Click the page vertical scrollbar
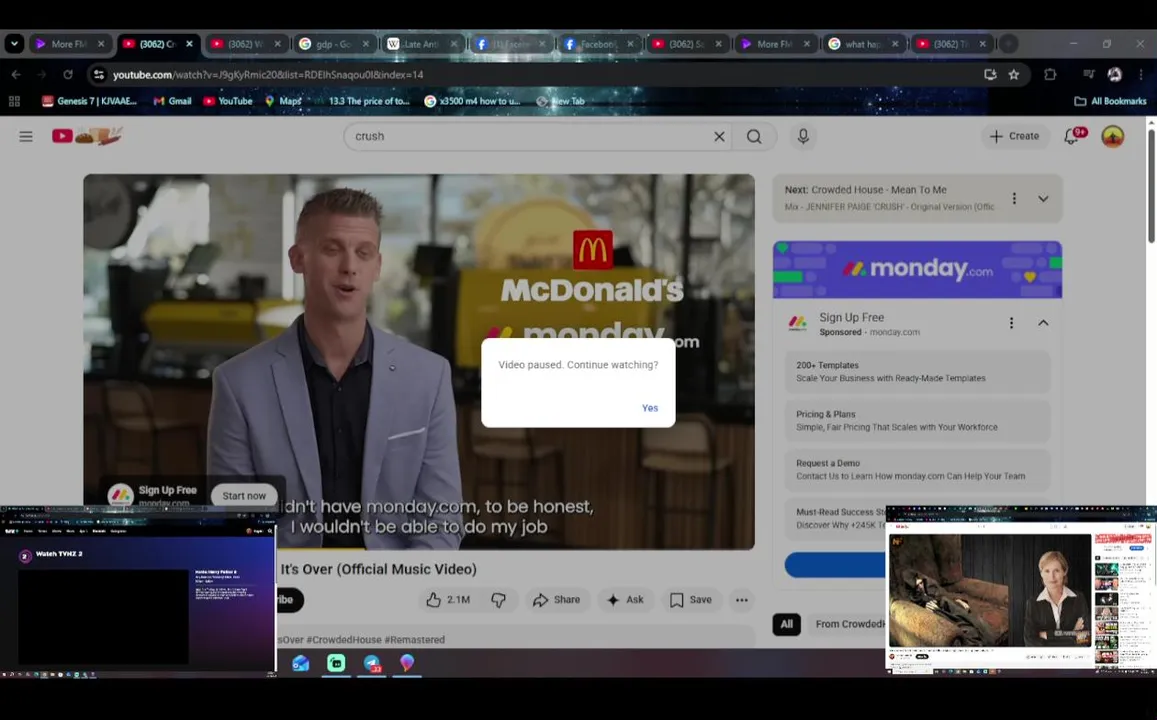 click(1151, 184)
